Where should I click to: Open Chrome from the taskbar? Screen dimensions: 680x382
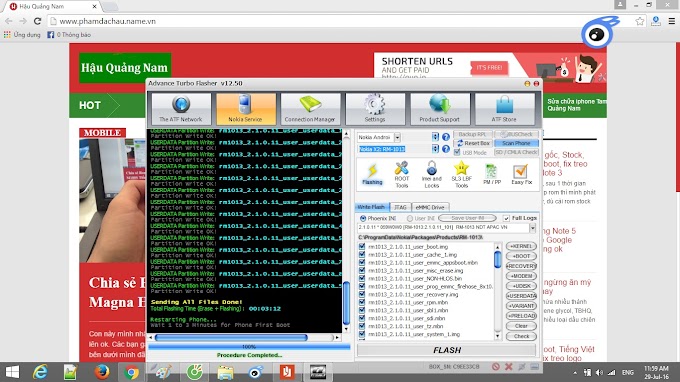point(131,372)
